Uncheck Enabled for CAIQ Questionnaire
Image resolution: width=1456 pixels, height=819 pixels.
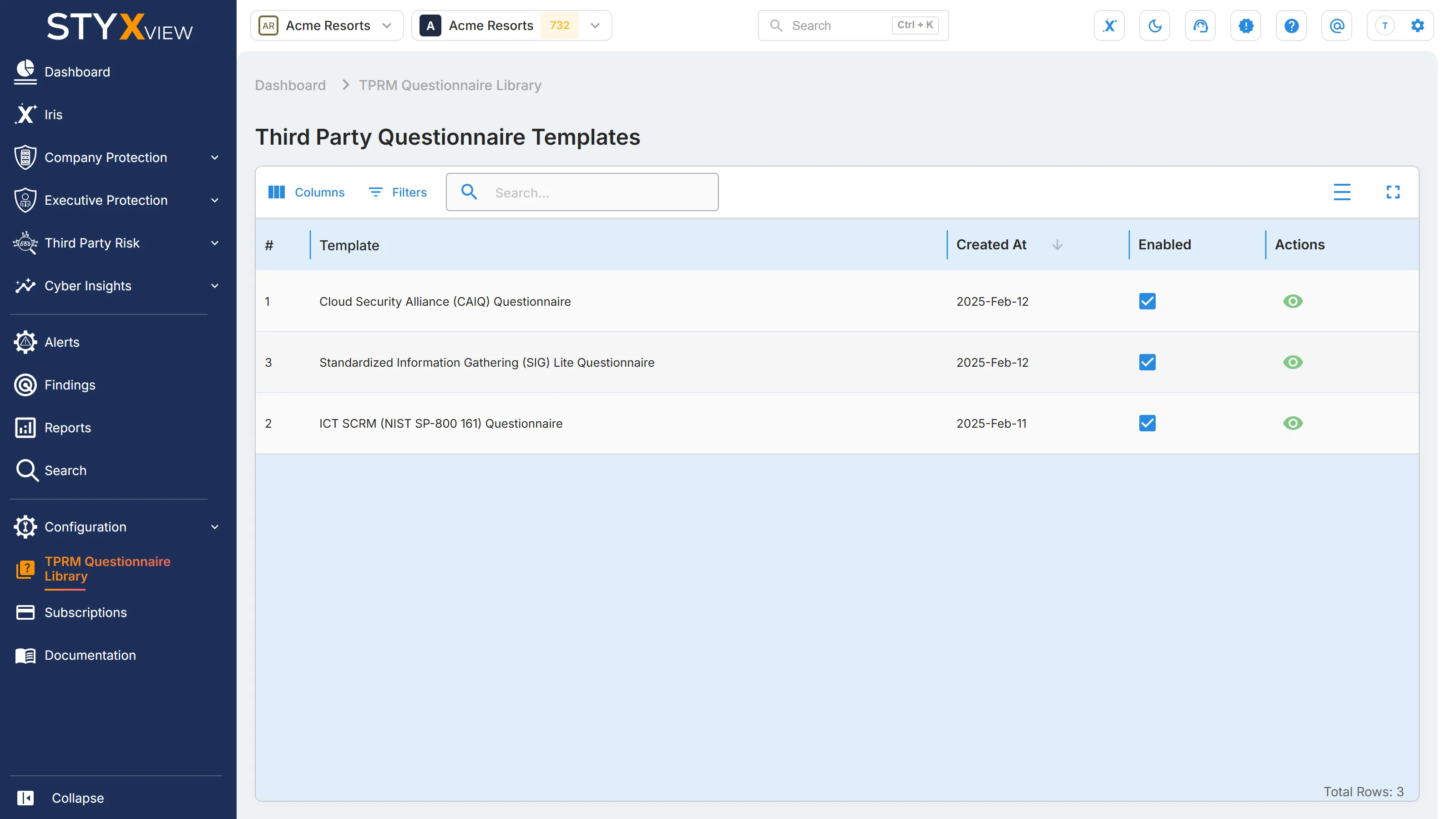coord(1147,301)
